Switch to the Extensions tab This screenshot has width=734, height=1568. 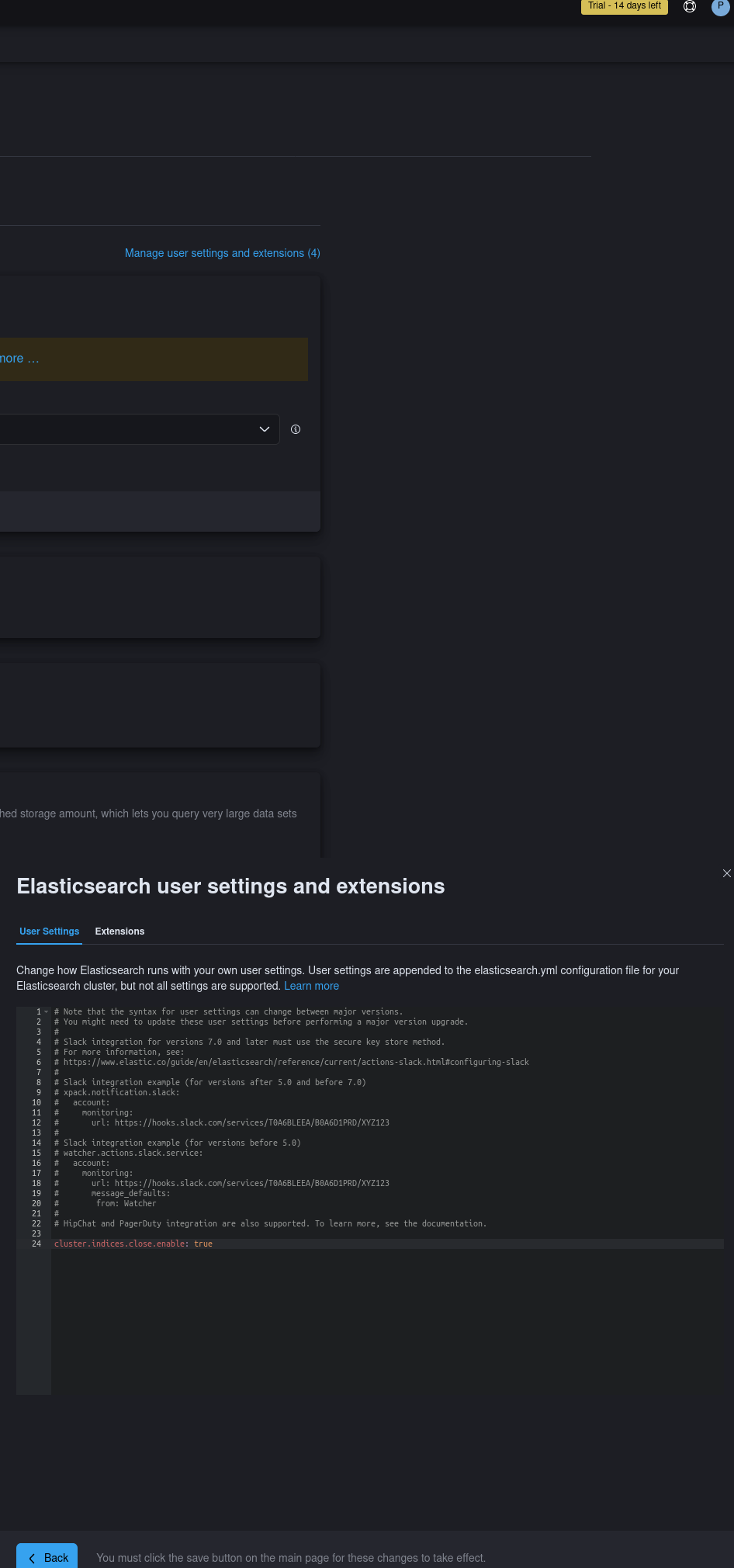pyautogui.click(x=119, y=931)
